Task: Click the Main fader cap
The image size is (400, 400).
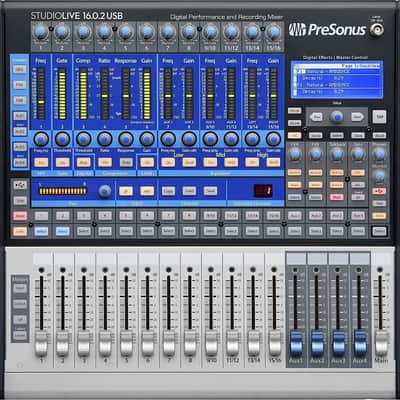Action: pos(380,344)
